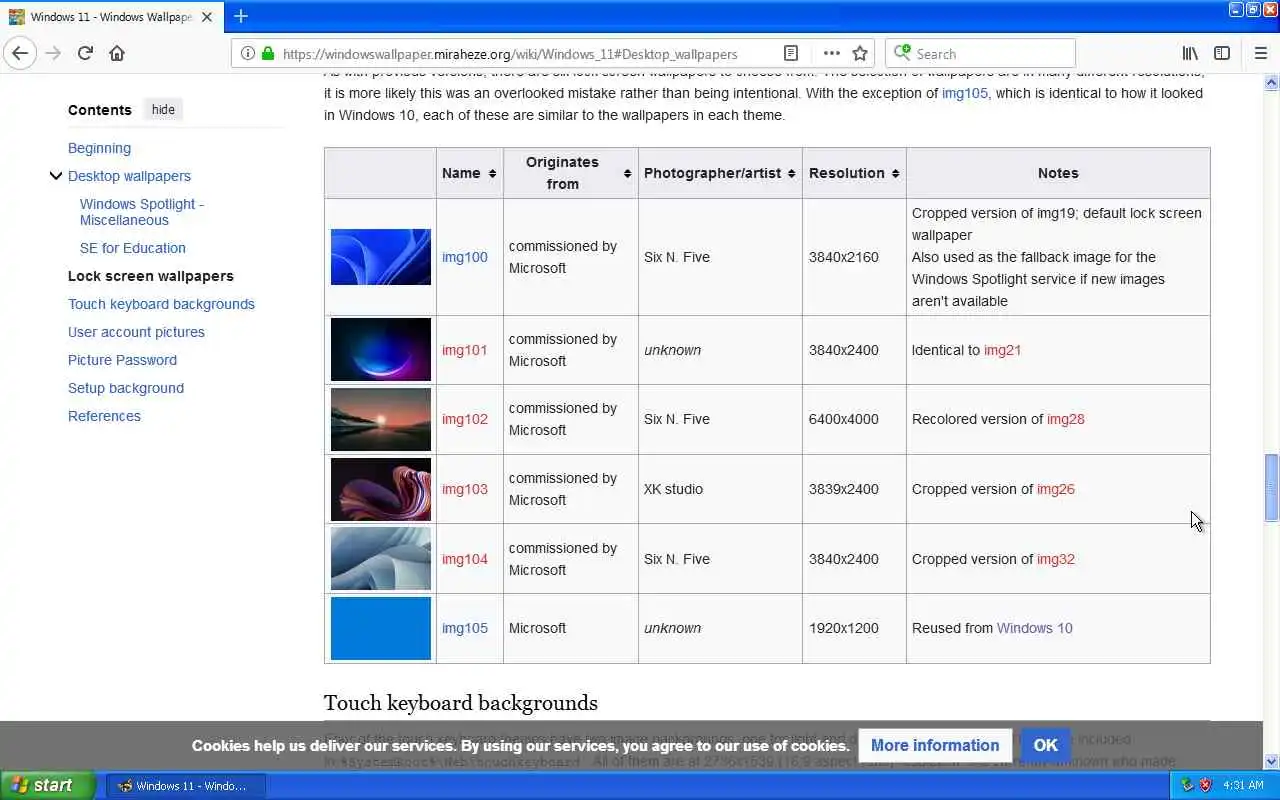This screenshot has width=1280, height=800.
Task: Go to References section
Action: 104,416
